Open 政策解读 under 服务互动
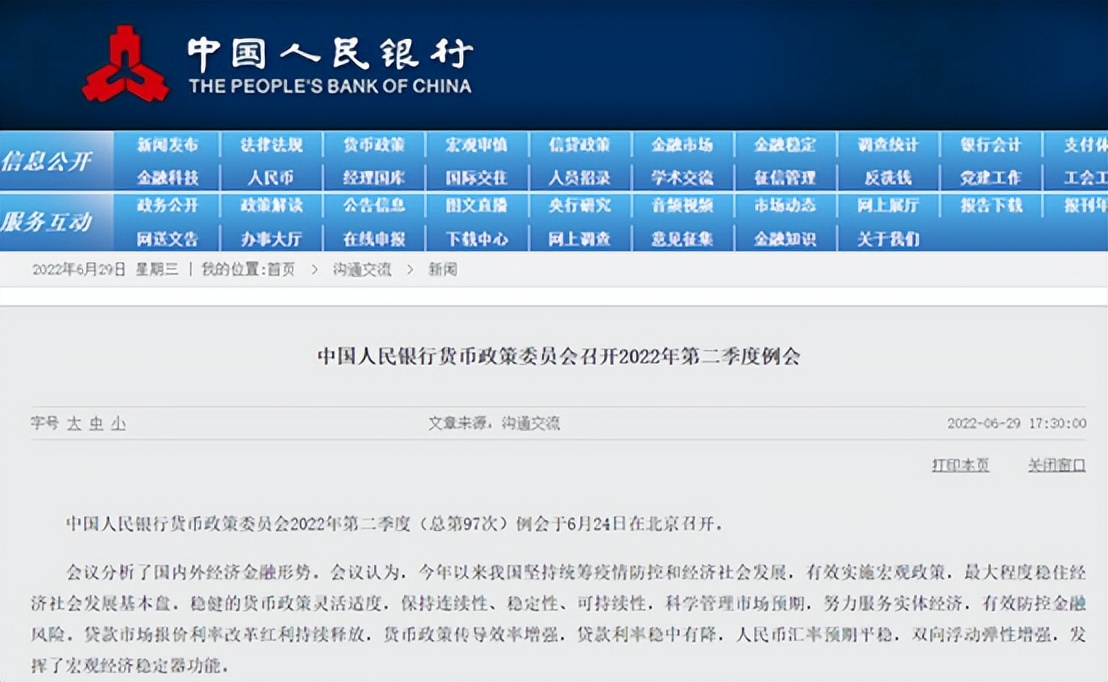This screenshot has height=682, width=1108. pyautogui.click(x=270, y=206)
